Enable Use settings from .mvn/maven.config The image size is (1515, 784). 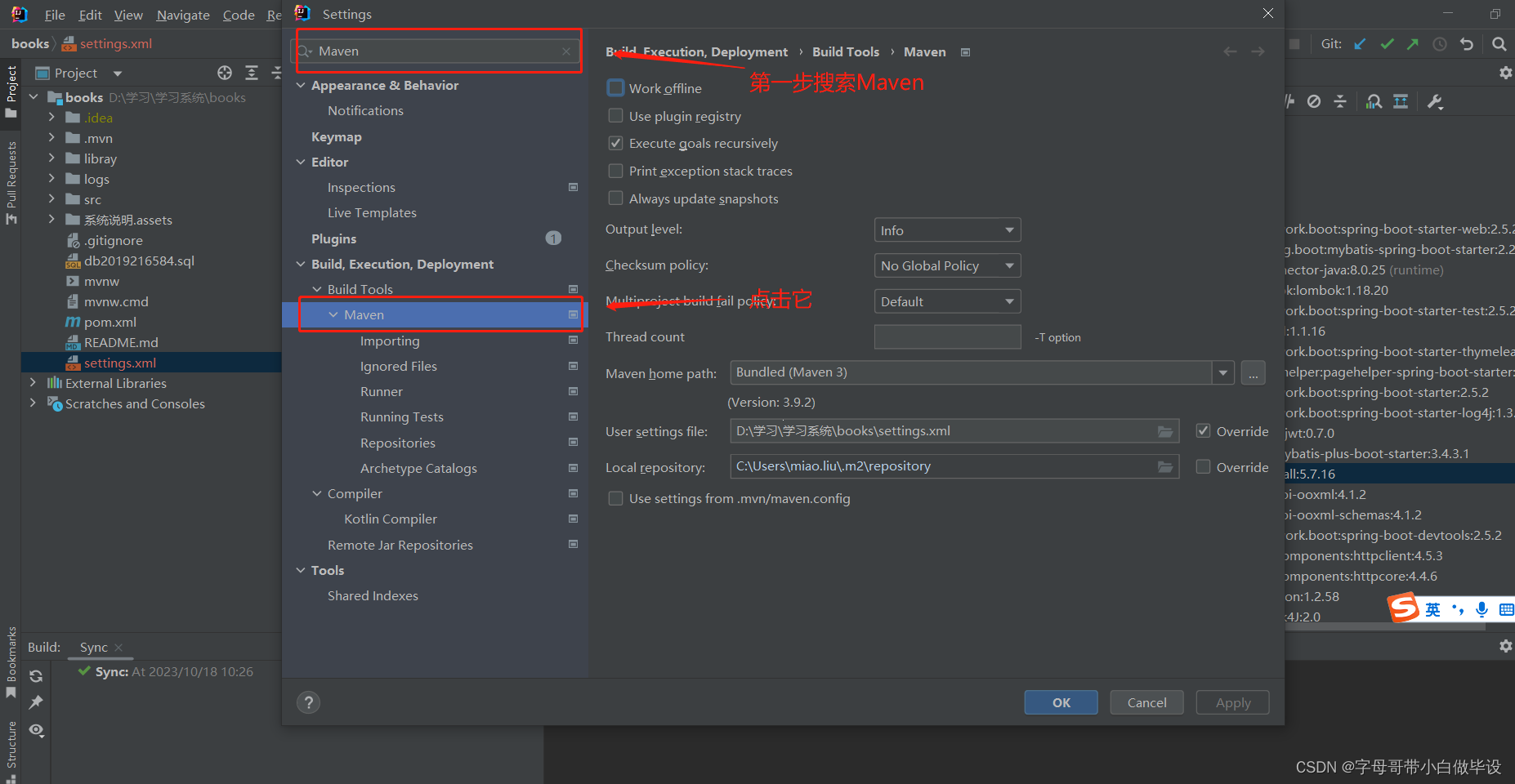616,498
